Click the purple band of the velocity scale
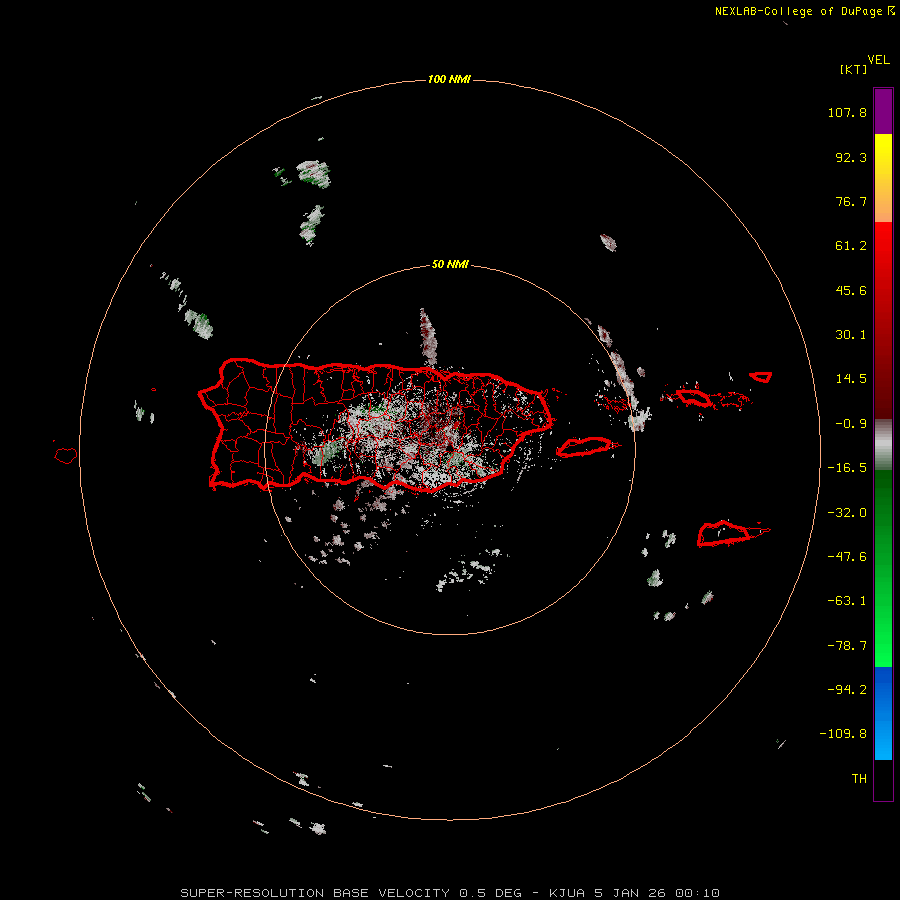 883,111
